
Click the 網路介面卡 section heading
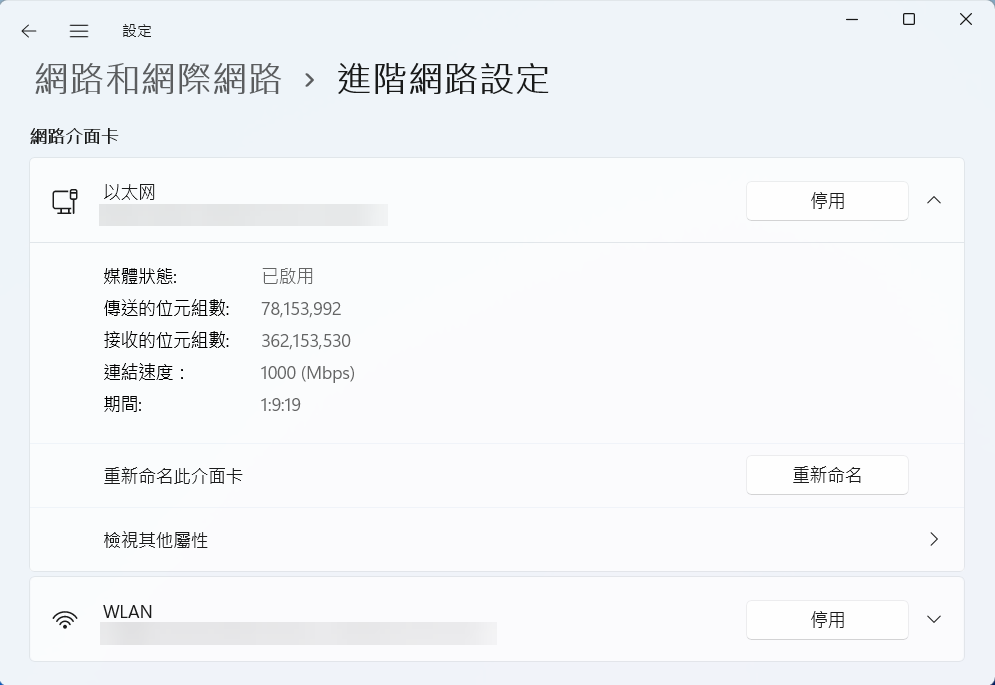[74, 136]
